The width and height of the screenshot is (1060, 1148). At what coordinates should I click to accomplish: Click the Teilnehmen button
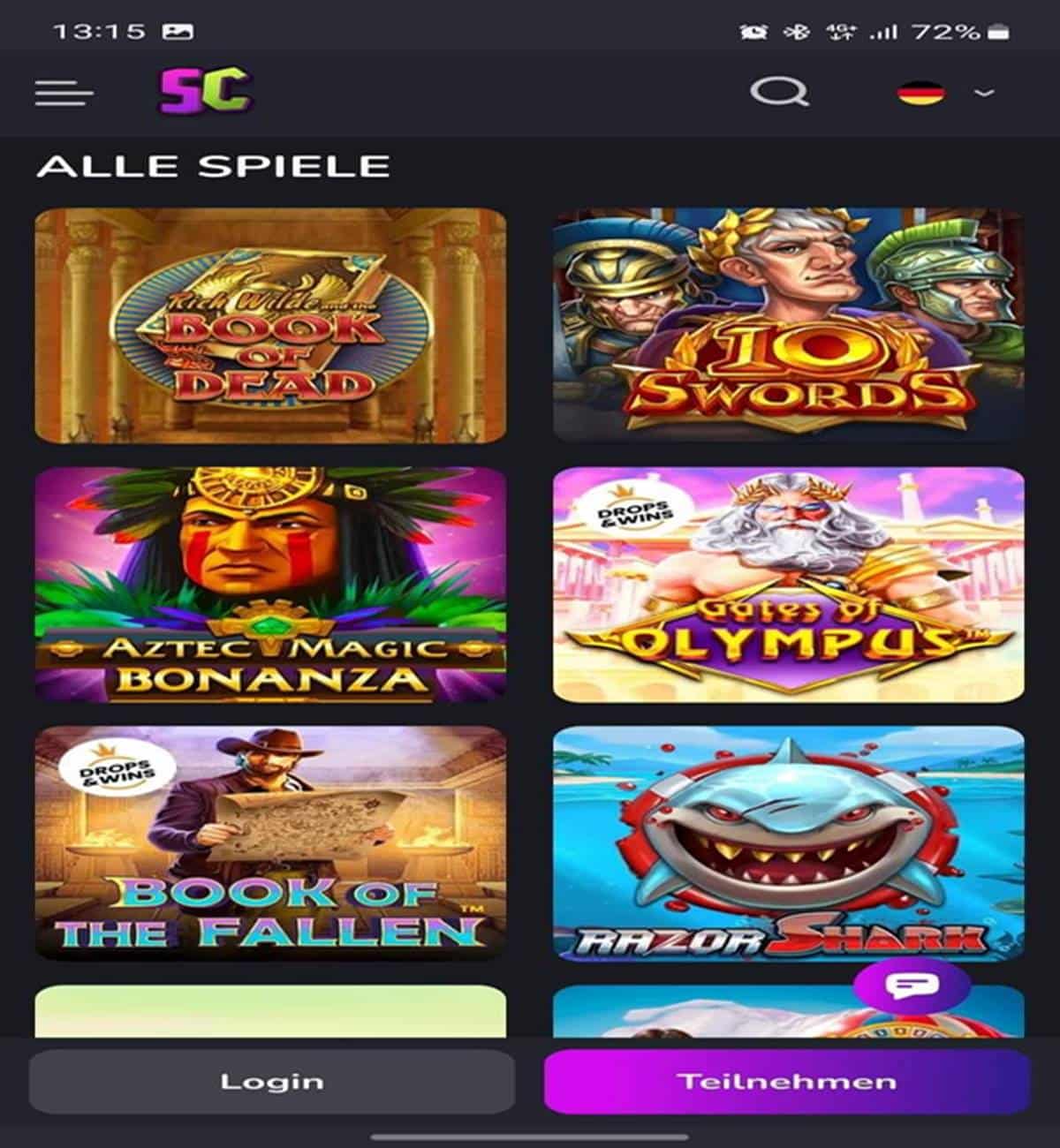tap(787, 1082)
